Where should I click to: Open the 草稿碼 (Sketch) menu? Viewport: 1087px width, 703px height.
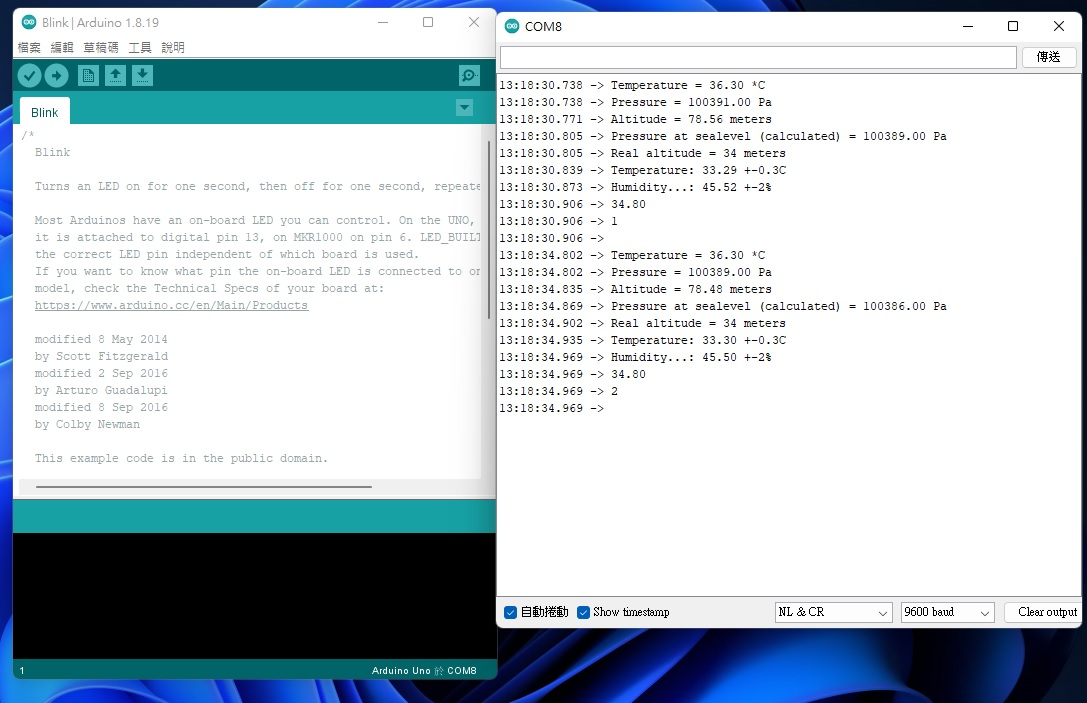click(101, 47)
